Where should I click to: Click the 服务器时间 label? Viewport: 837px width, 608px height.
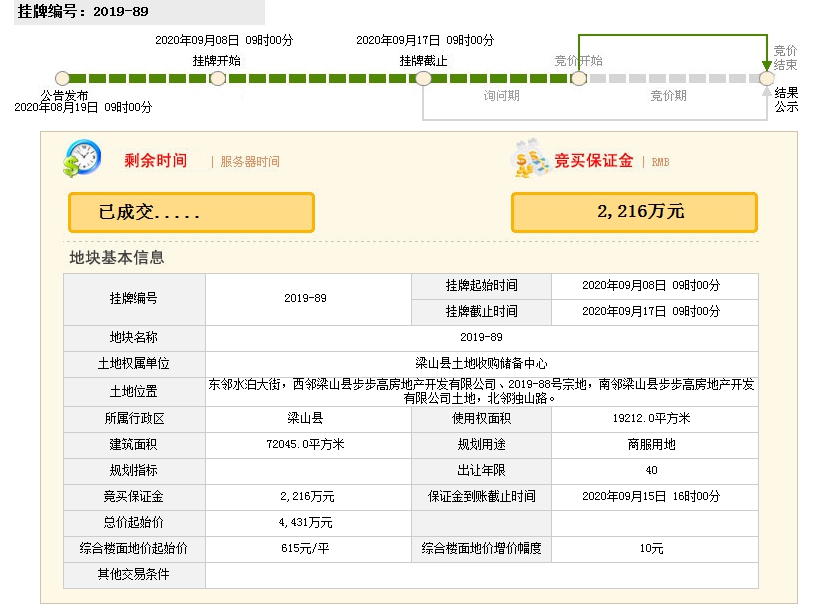pos(250,162)
